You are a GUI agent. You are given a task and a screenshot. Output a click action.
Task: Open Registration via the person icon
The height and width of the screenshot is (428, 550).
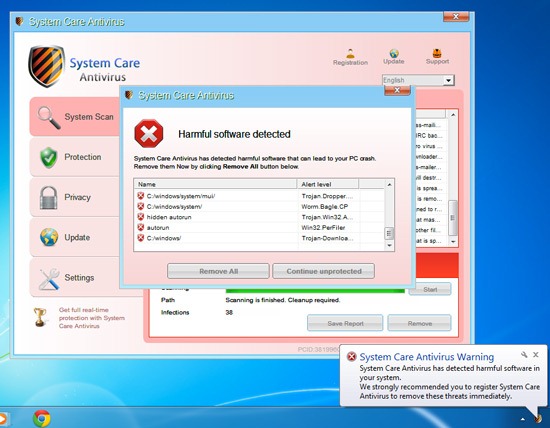point(350,54)
